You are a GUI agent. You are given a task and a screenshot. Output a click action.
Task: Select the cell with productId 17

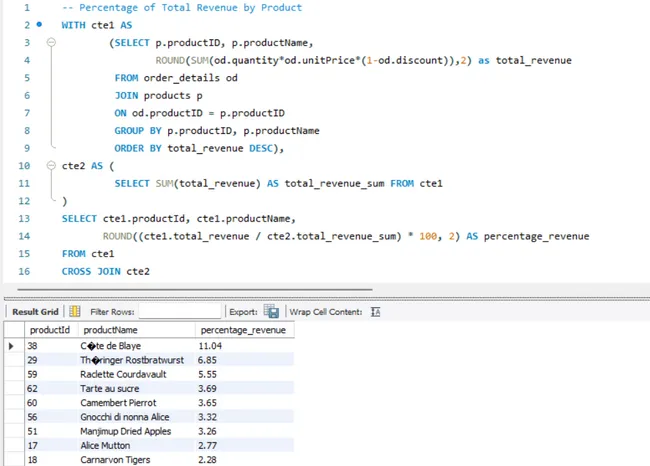(51, 445)
